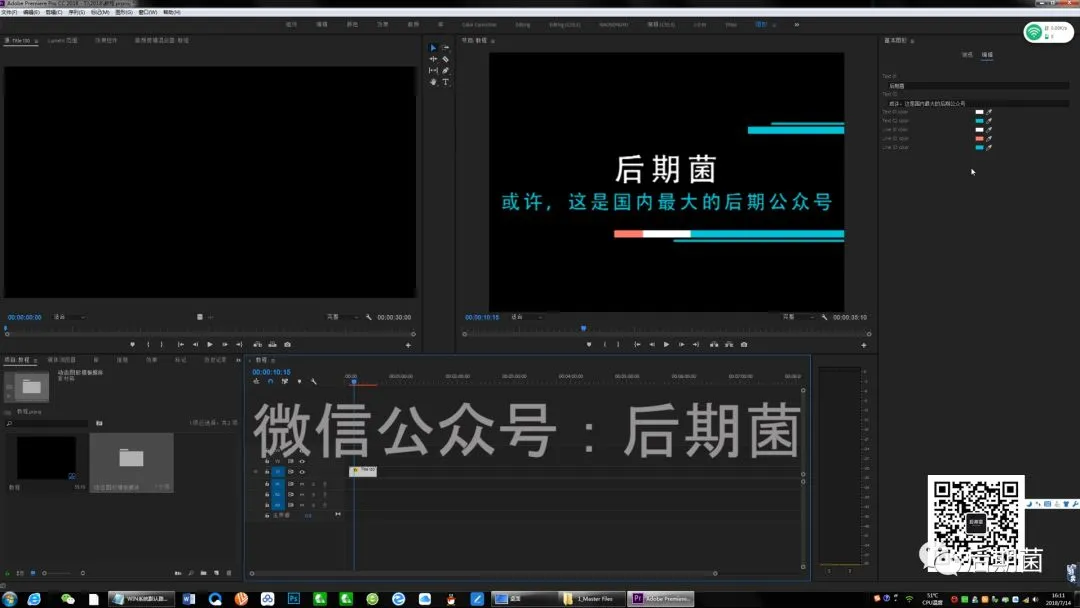Click Extract button in Program monitor
1080x608 pixels.
point(729,344)
